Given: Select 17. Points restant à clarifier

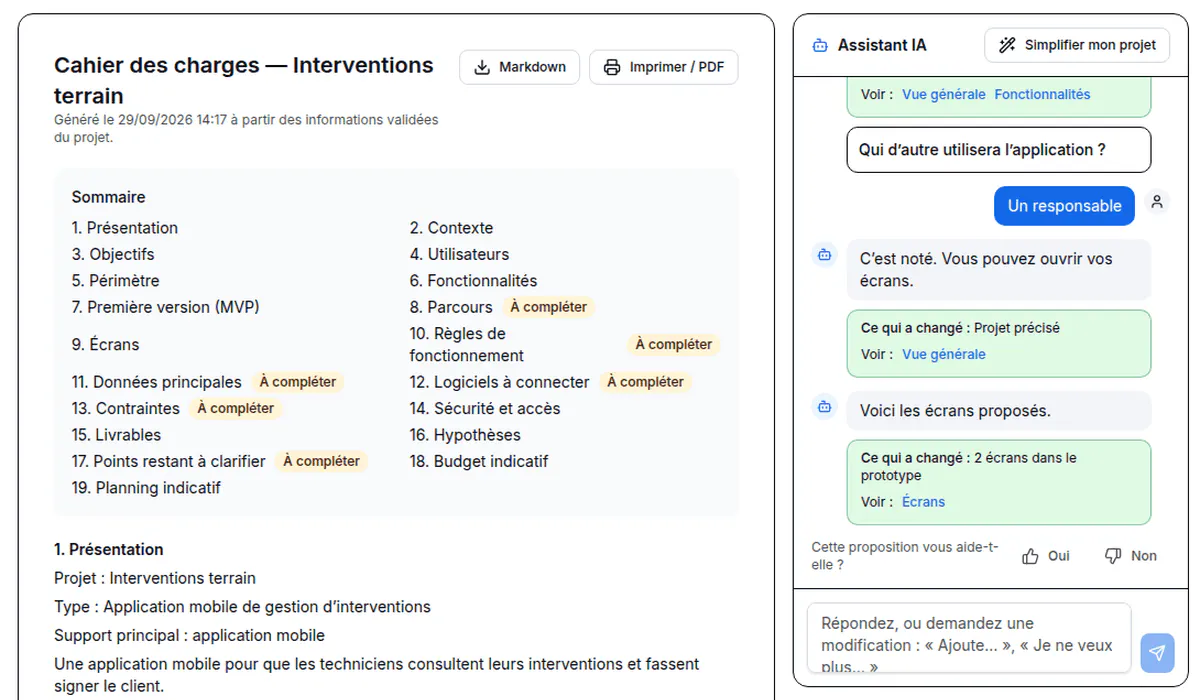Looking at the screenshot, I should (x=169, y=461).
